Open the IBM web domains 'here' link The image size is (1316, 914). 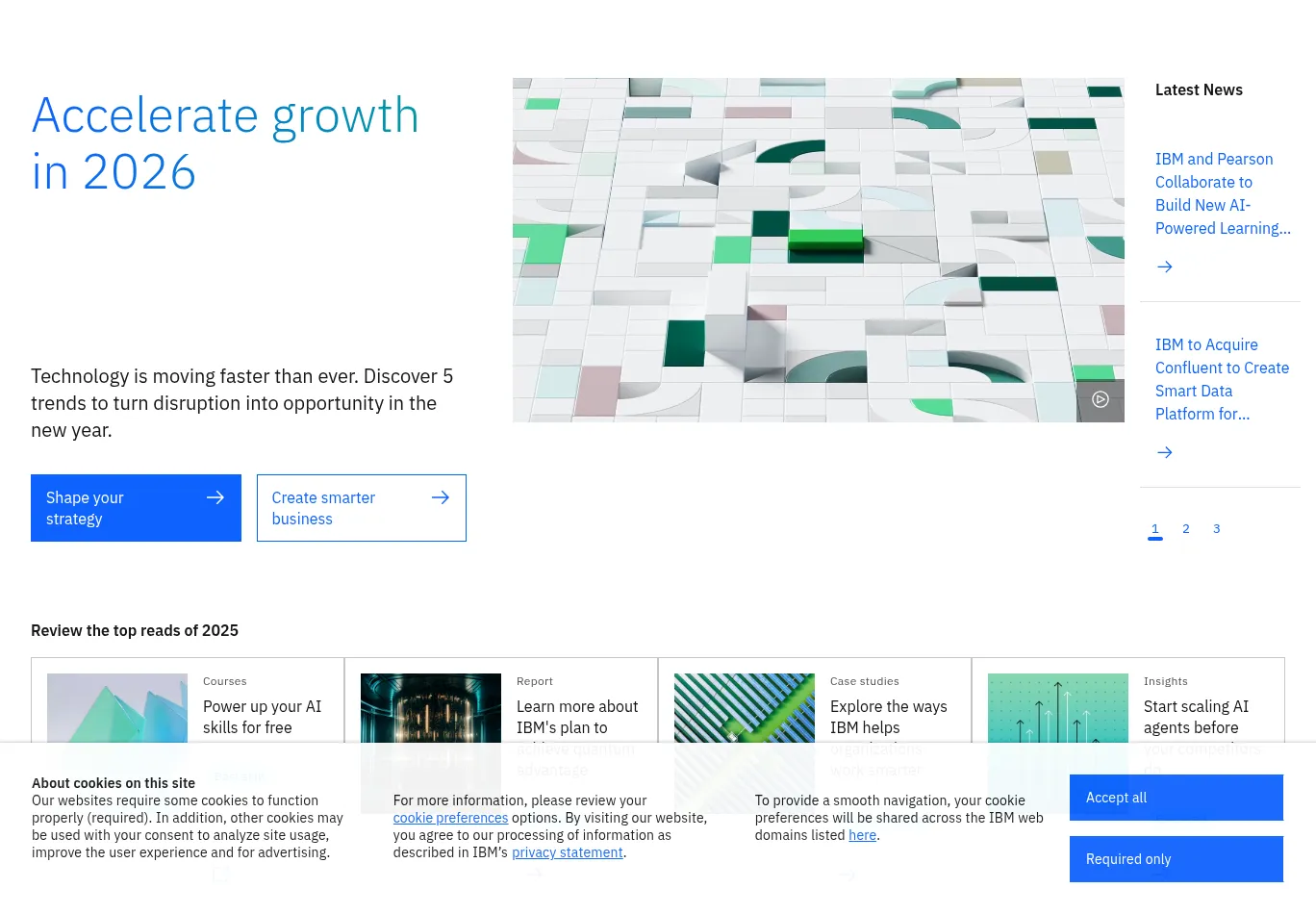tap(862, 835)
